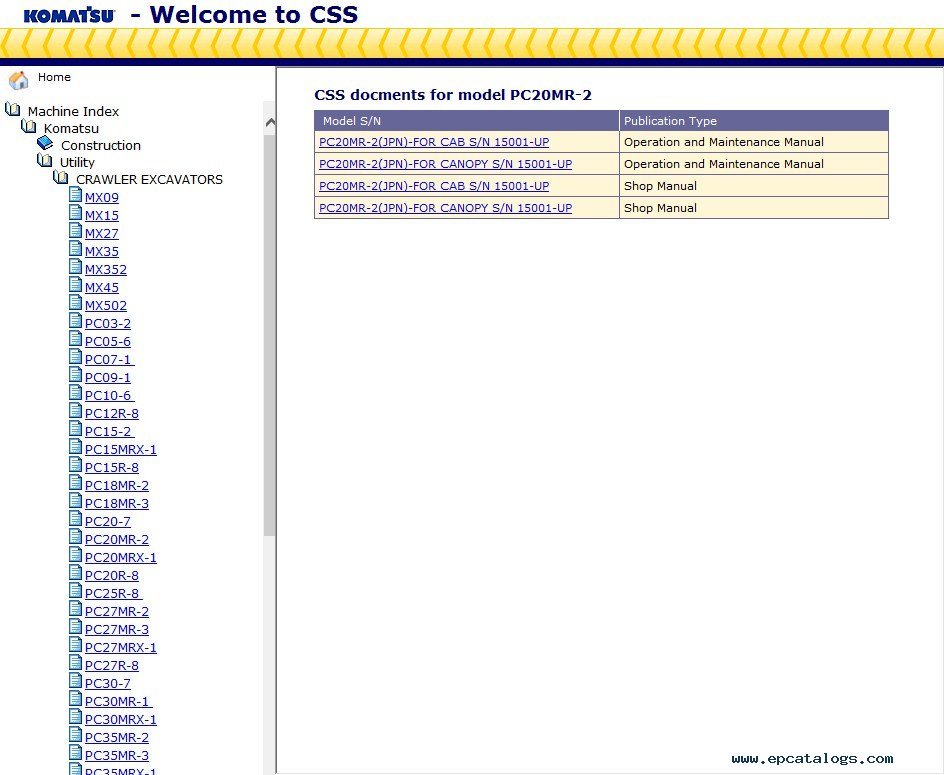Click the document icon beside PC20R-8
This screenshot has width=944, height=775.
(x=75, y=573)
